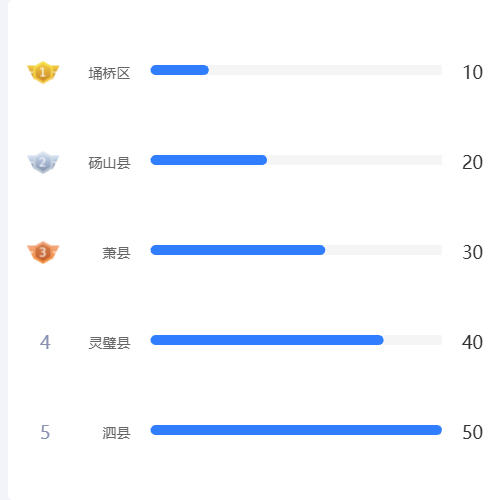The width and height of the screenshot is (500, 500).
Task: Click the blue progress bar for 埇桥区
Action: [x=180, y=70]
